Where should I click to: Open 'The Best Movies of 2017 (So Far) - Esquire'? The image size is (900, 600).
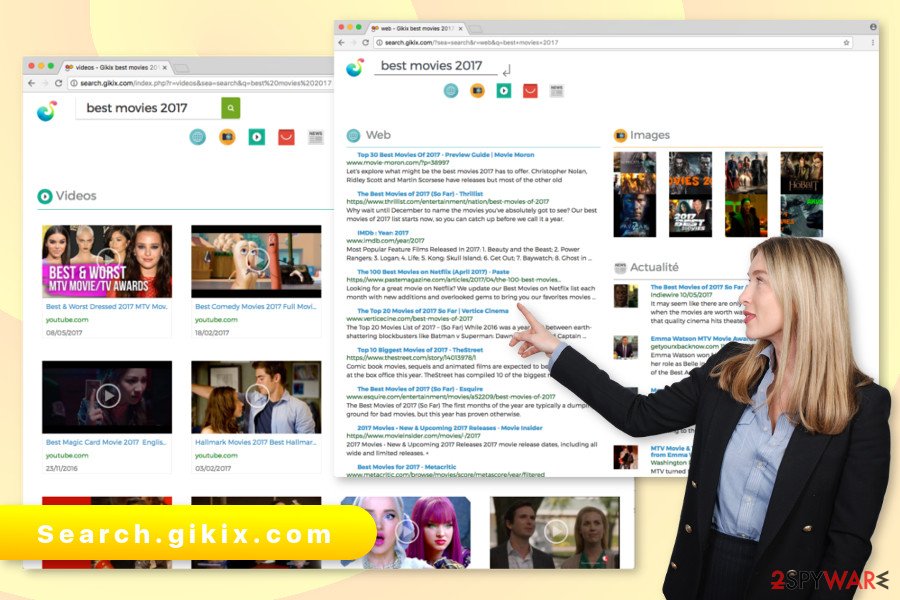(x=420, y=389)
